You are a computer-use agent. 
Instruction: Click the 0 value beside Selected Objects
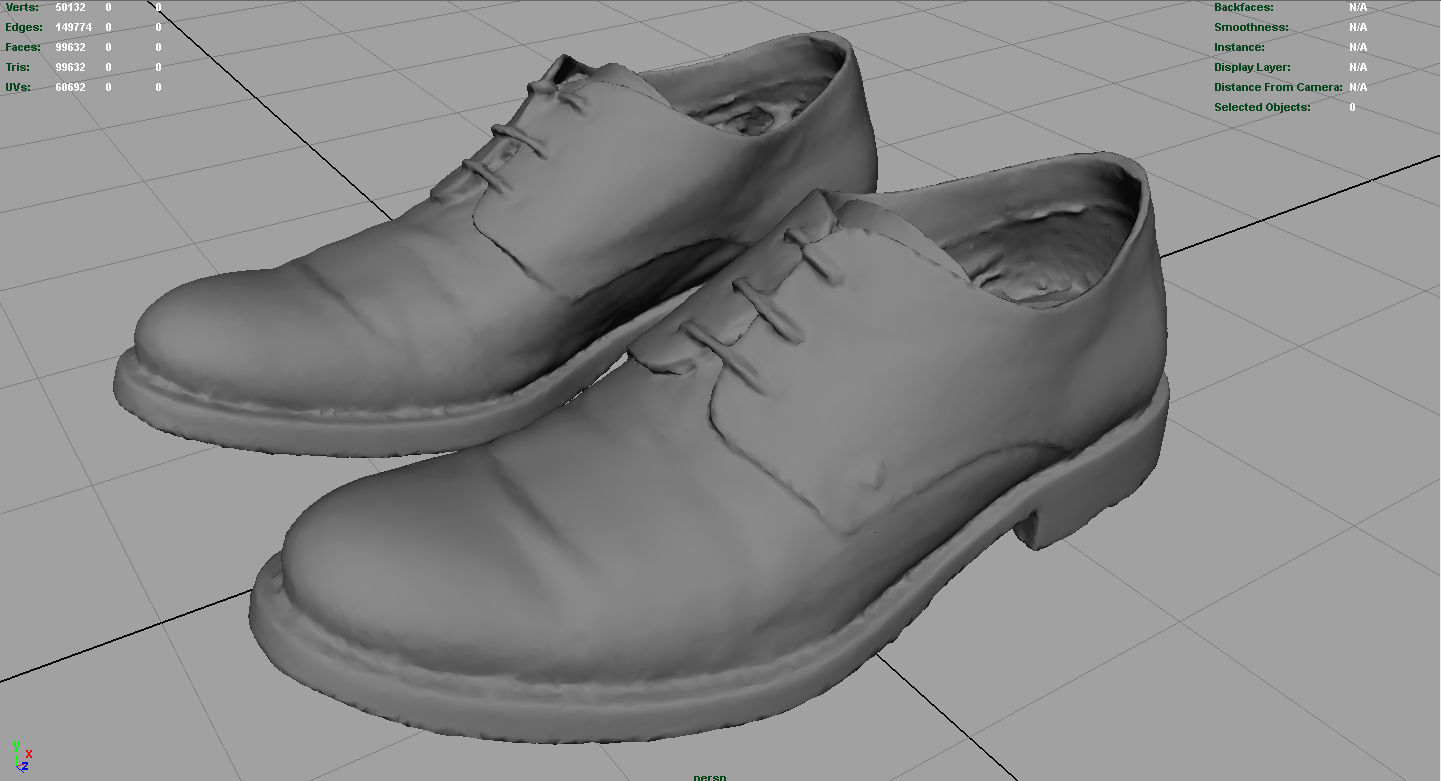click(x=1352, y=107)
